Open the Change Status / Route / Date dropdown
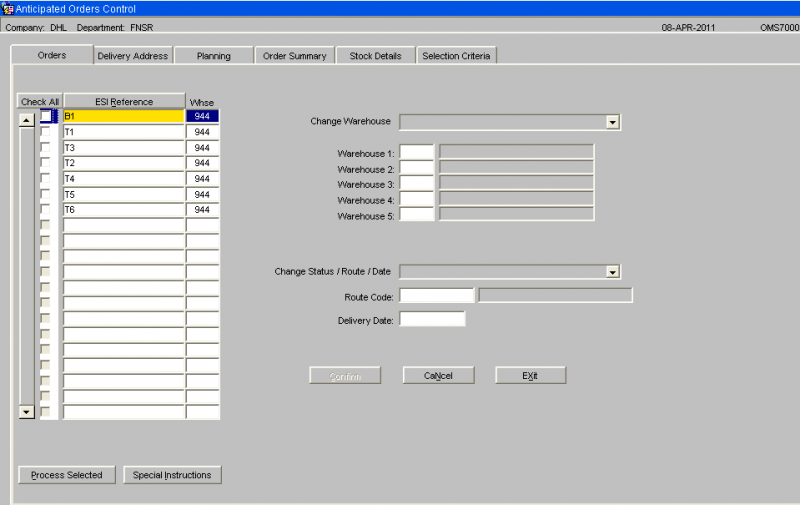800x505 pixels. pyautogui.click(x=612, y=272)
